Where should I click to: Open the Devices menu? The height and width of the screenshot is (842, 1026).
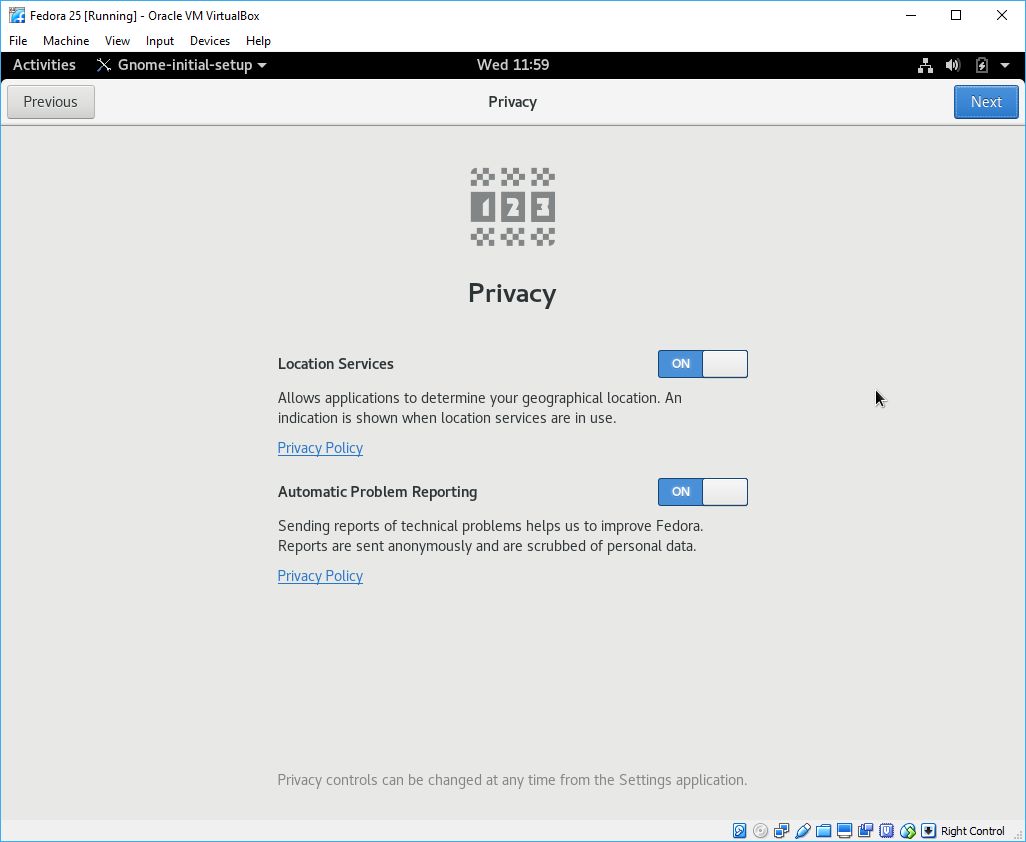coord(209,41)
